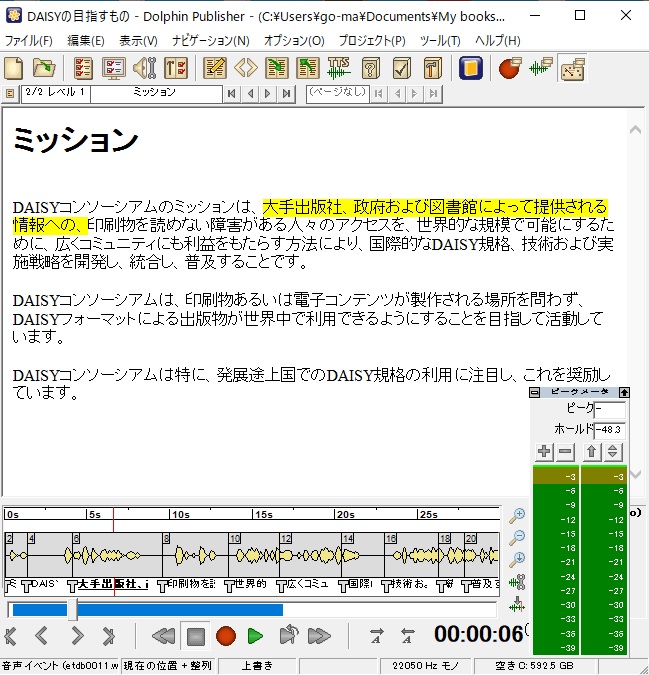Click the right-arrow over A text sync icon
649x675 pixels.
tap(377, 636)
